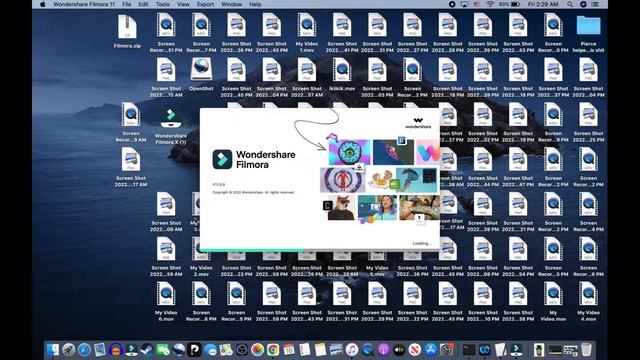Open the black P app in the dock
This screenshot has width=640, height=360.
click(194, 350)
